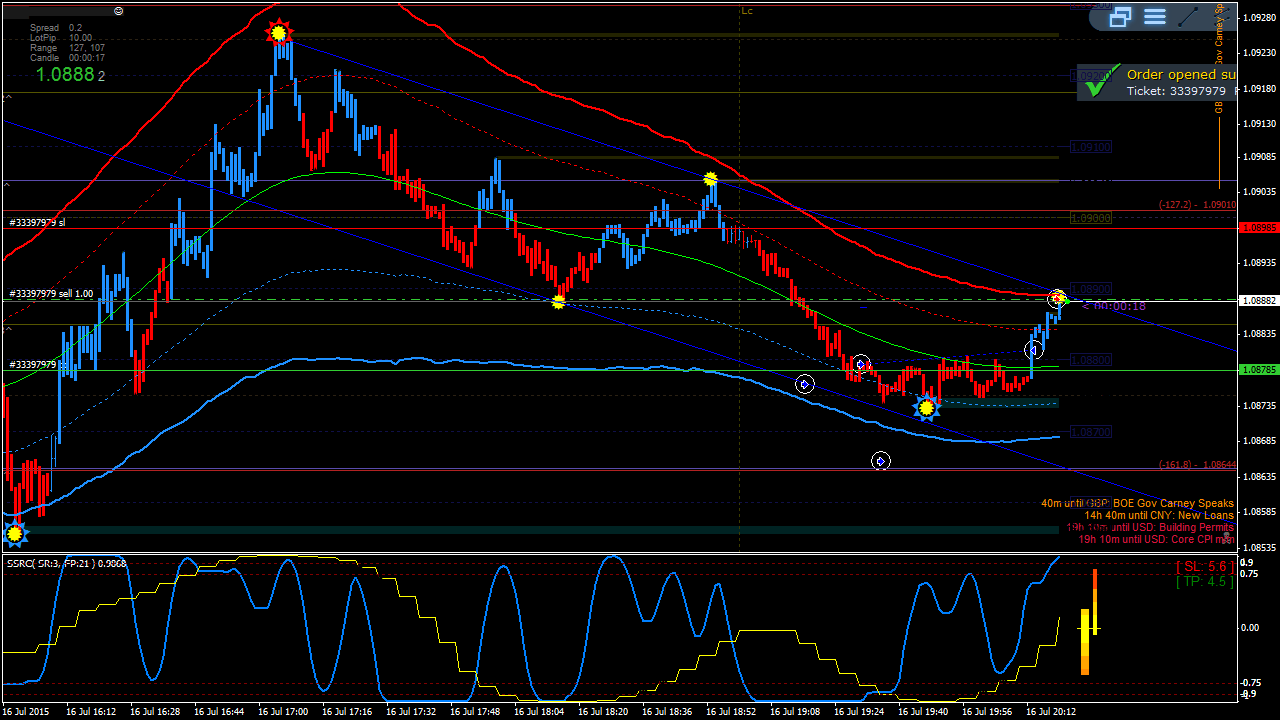Click the 1.08735 price axis label
This screenshot has width=1280, height=720.
click(1258, 405)
